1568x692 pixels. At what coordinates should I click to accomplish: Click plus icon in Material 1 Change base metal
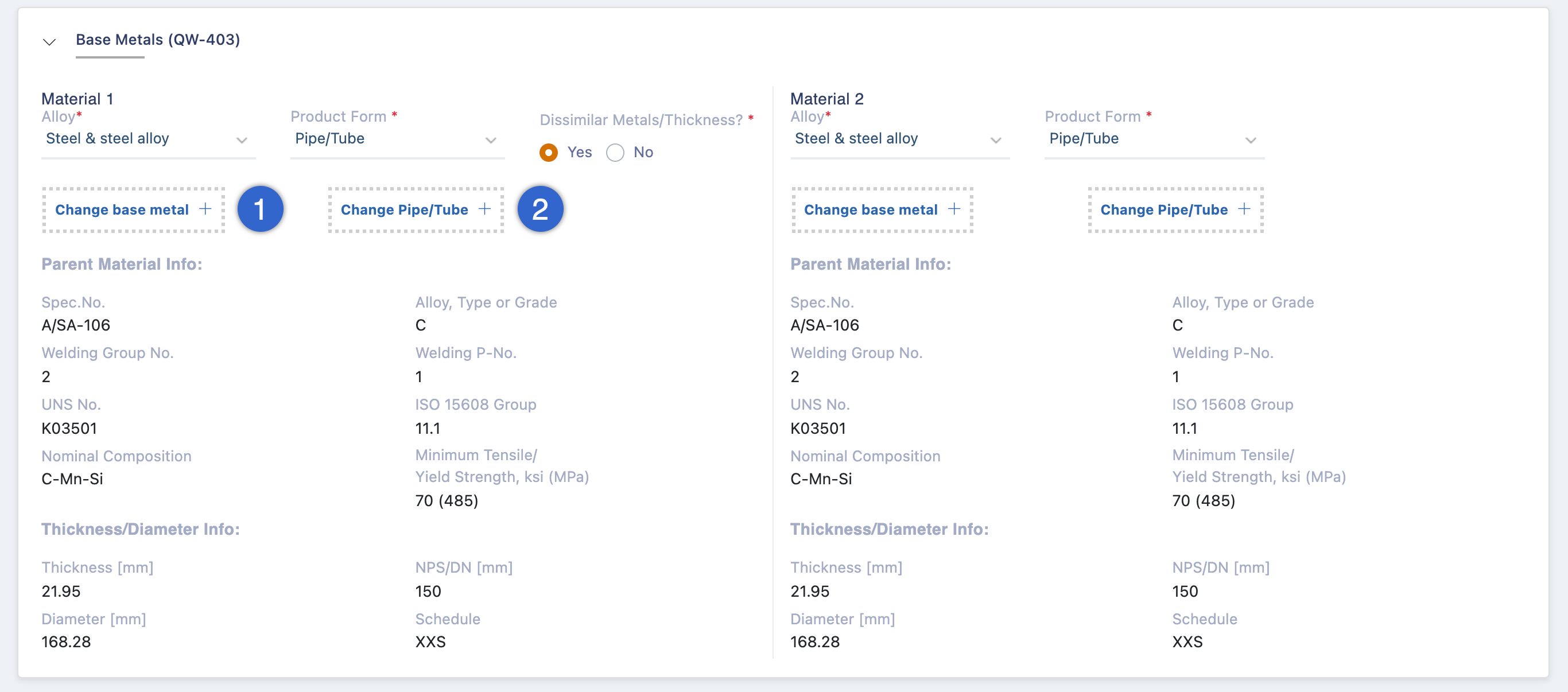205,209
